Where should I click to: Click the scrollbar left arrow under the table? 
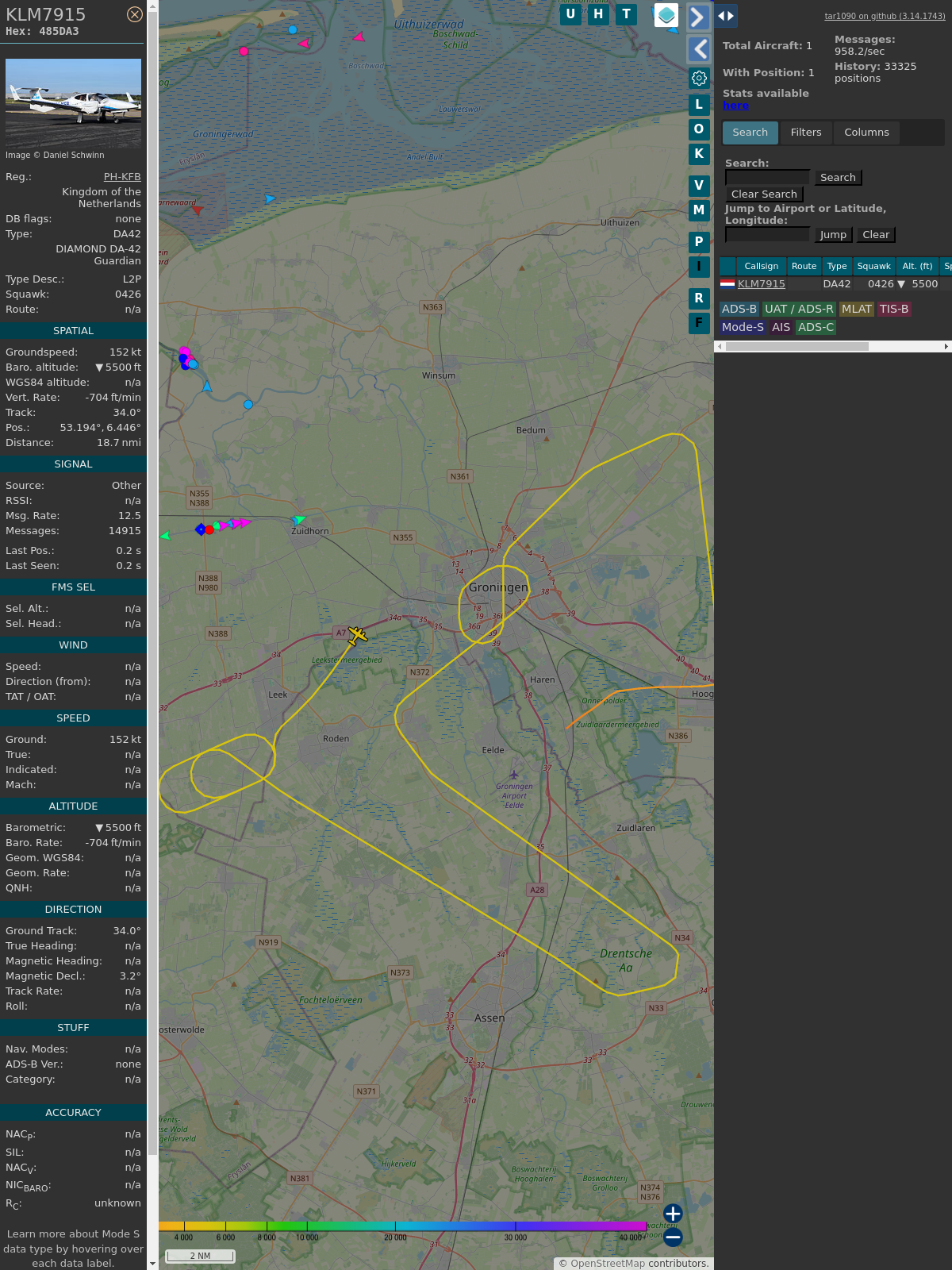(720, 346)
